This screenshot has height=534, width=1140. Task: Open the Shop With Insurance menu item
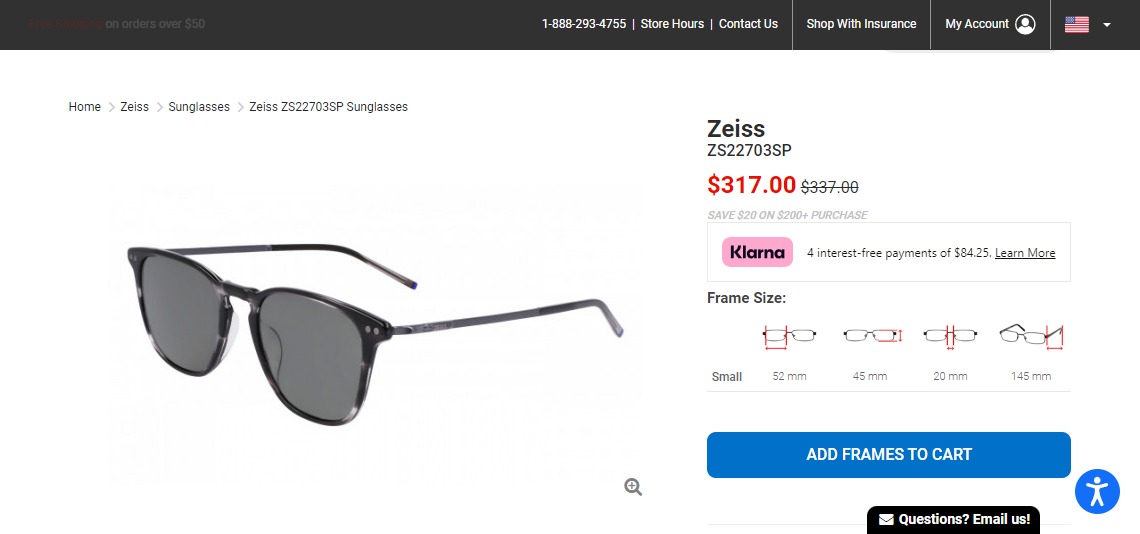click(x=861, y=24)
